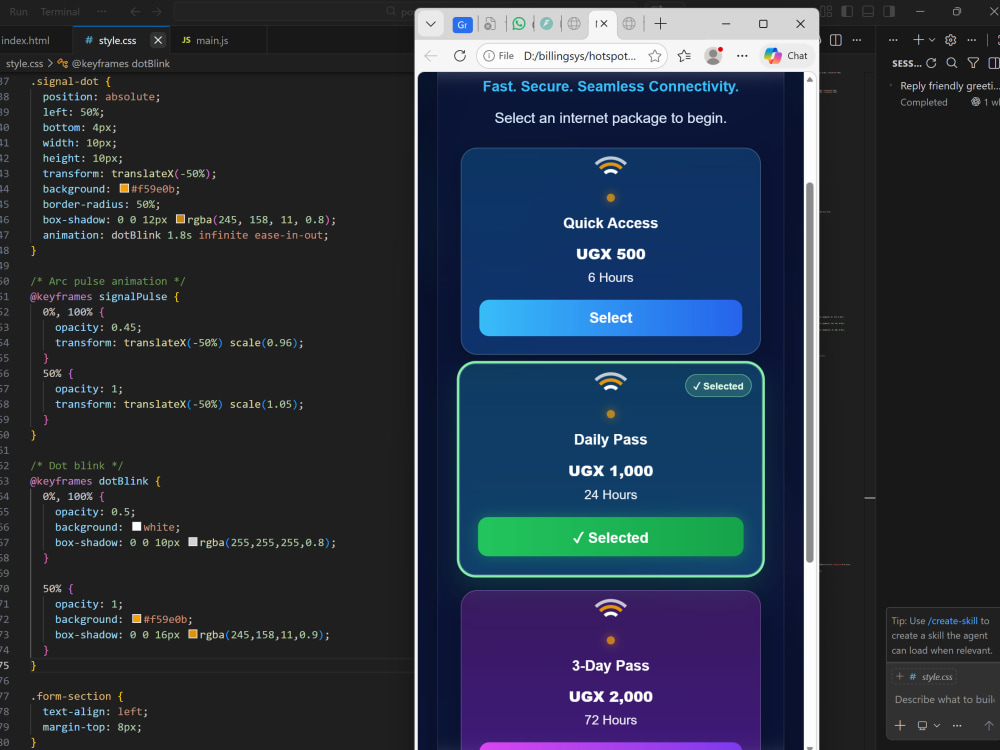Toggle VS Code bottom panel layout icon
Screen dimensions: 1000x750
868,11
